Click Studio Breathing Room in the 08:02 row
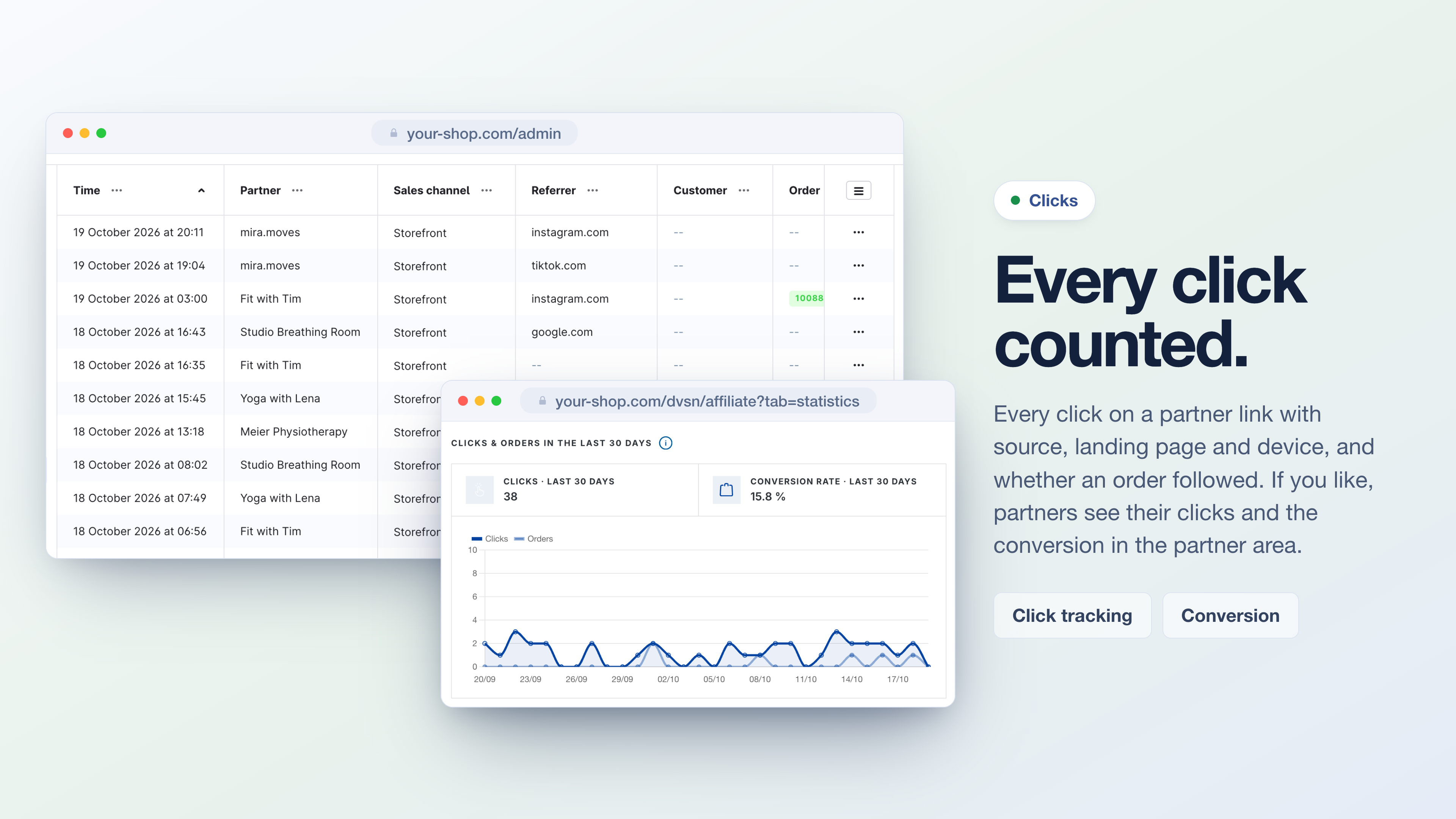This screenshot has width=1456, height=819. pyautogui.click(x=300, y=465)
